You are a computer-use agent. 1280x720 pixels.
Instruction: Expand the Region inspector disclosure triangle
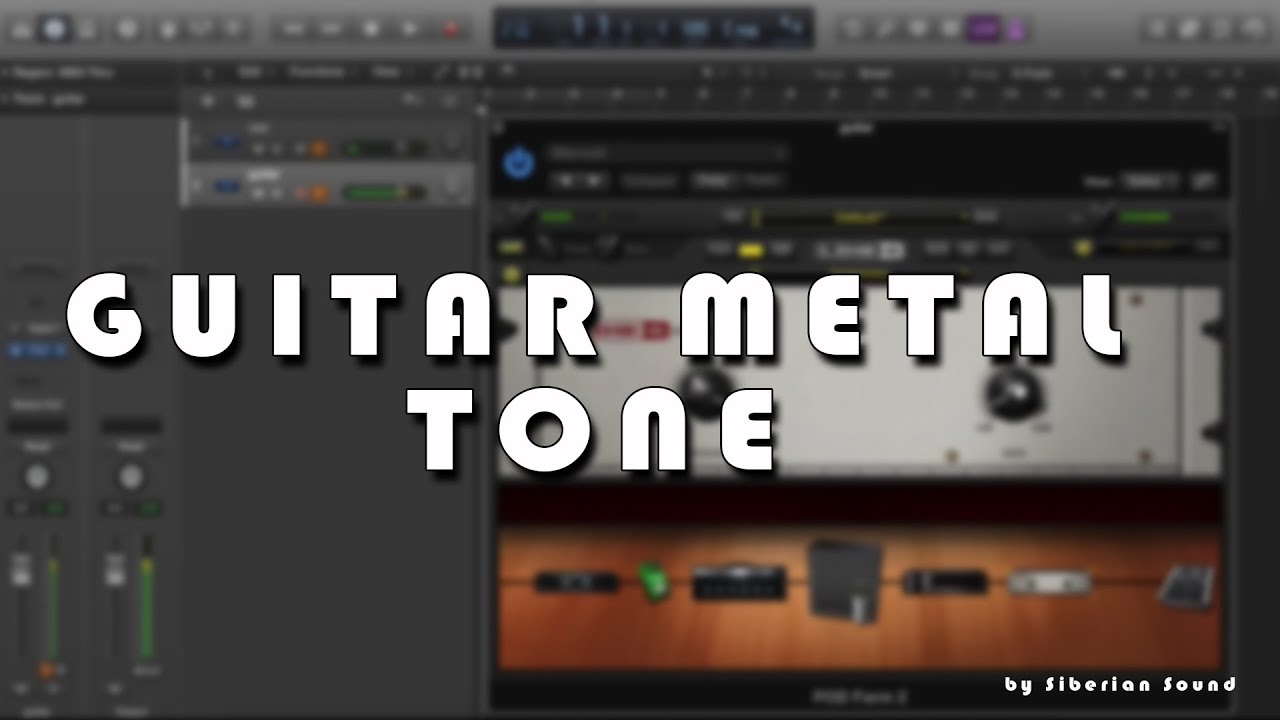[x=6, y=73]
